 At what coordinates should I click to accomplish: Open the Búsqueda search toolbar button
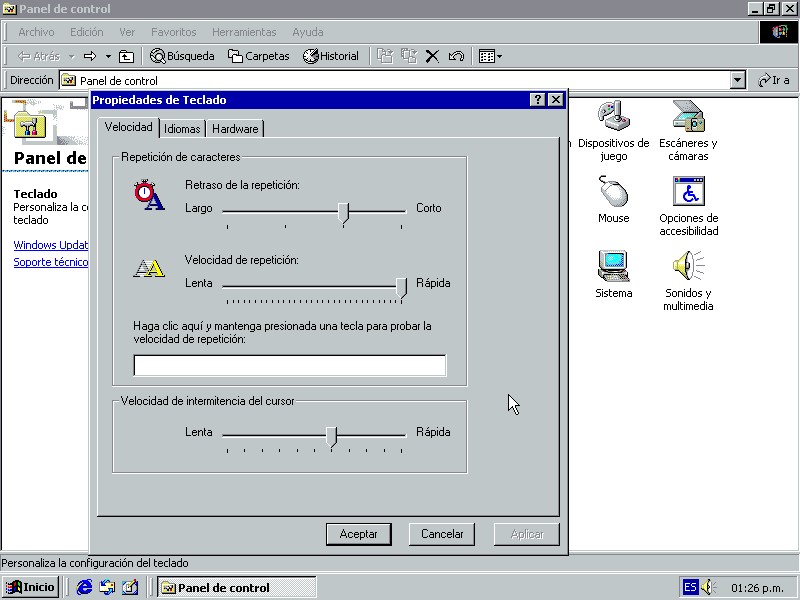point(182,56)
